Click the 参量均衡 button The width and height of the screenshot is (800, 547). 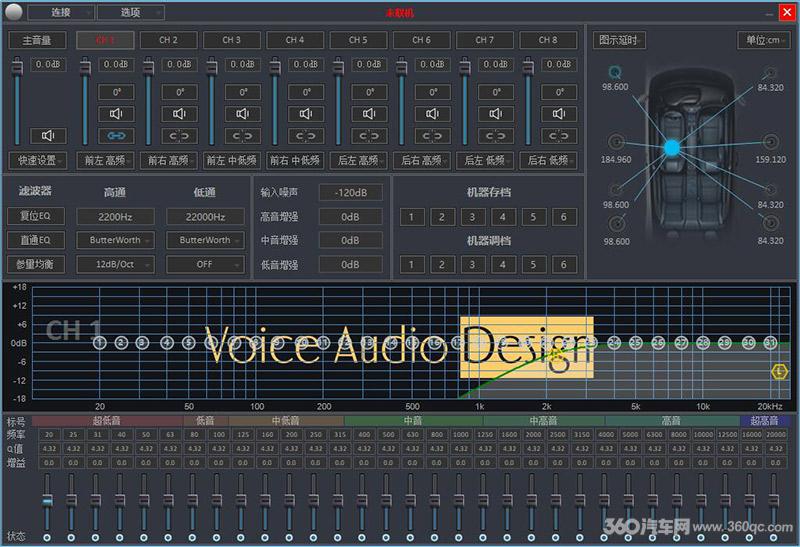pos(36,264)
